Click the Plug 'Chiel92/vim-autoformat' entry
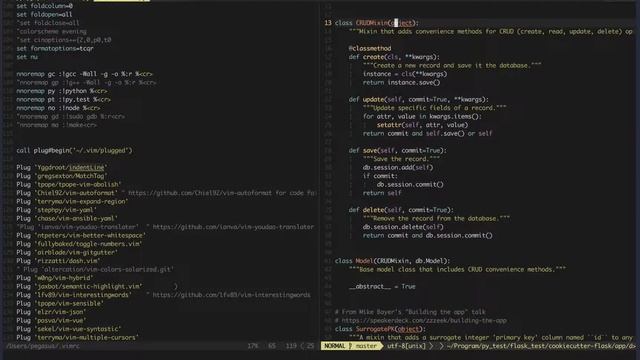The height and width of the screenshot is (360, 640). [x=67, y=193]
